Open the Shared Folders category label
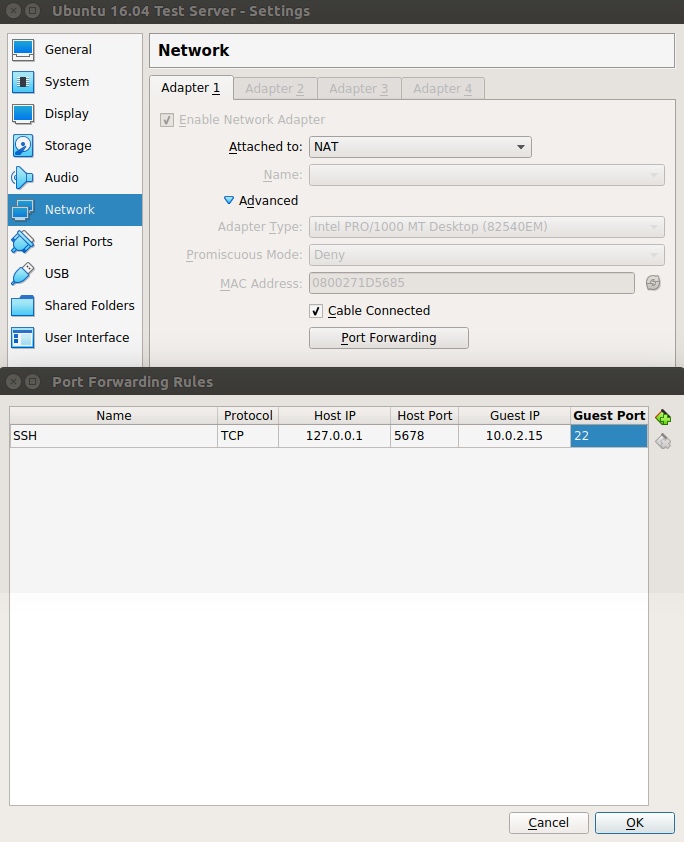The height and width of the screenshot is (842, 684). pyautogui.click(x=90, y=306)
